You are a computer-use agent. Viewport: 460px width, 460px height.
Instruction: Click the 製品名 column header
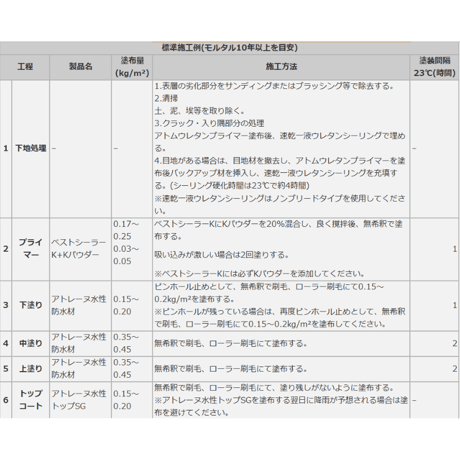coord(80,67)
